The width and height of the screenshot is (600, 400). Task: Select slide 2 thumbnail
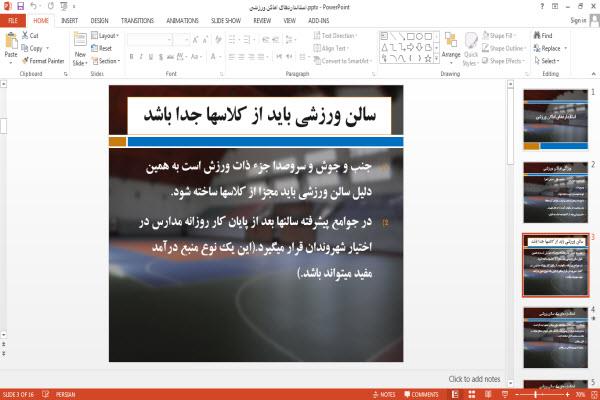(x=556, y=192)
